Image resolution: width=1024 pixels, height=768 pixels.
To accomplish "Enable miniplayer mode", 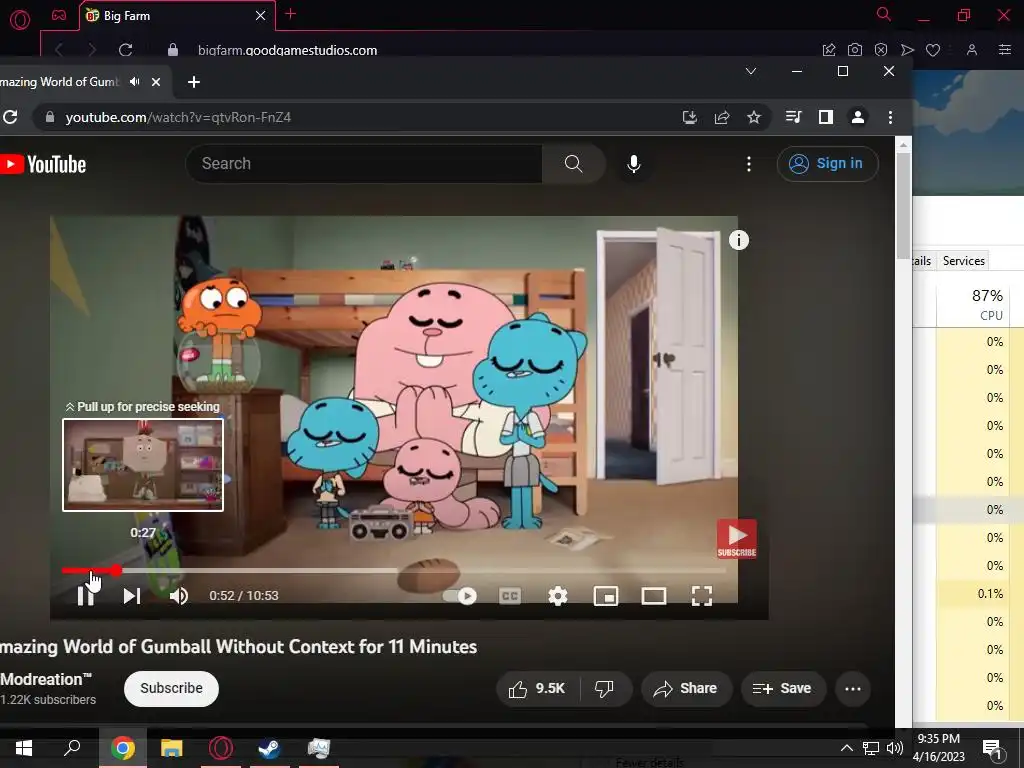I will click(605, 596).
